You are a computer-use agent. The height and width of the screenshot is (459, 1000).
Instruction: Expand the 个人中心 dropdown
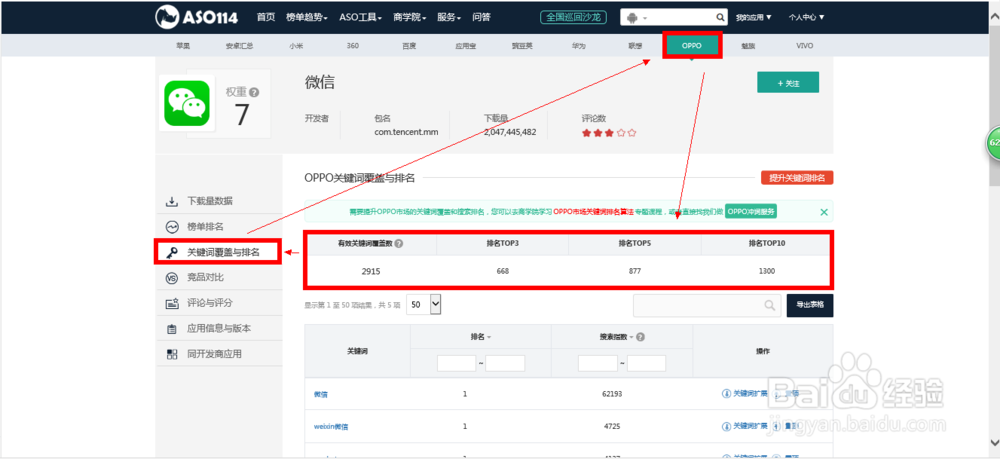[x=806, y=18]
